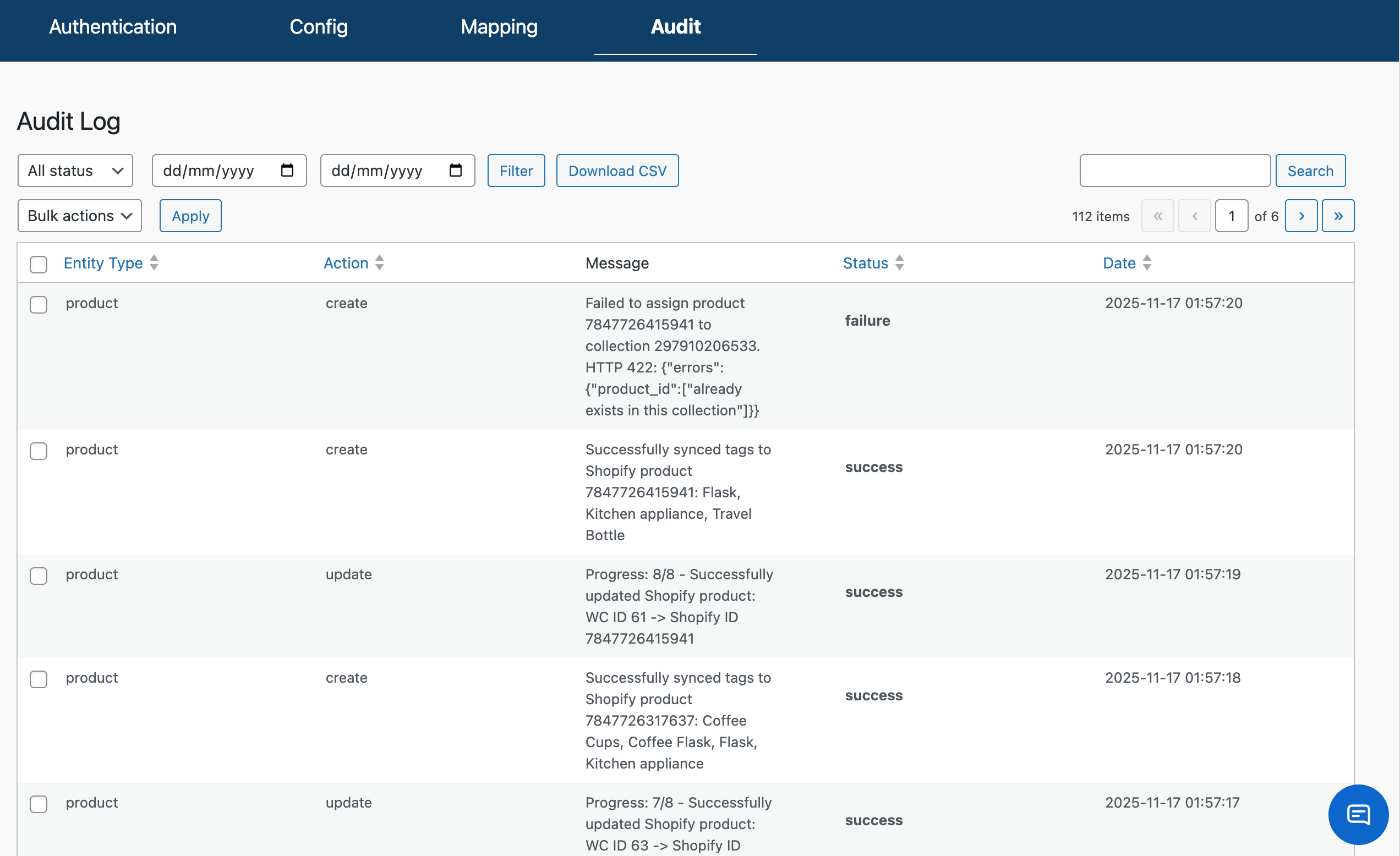Image resolution: width=1400 pixels, height=856 pixels.
Task: Click the Date column sort arrows
Action: click(x=1147, y=263)
